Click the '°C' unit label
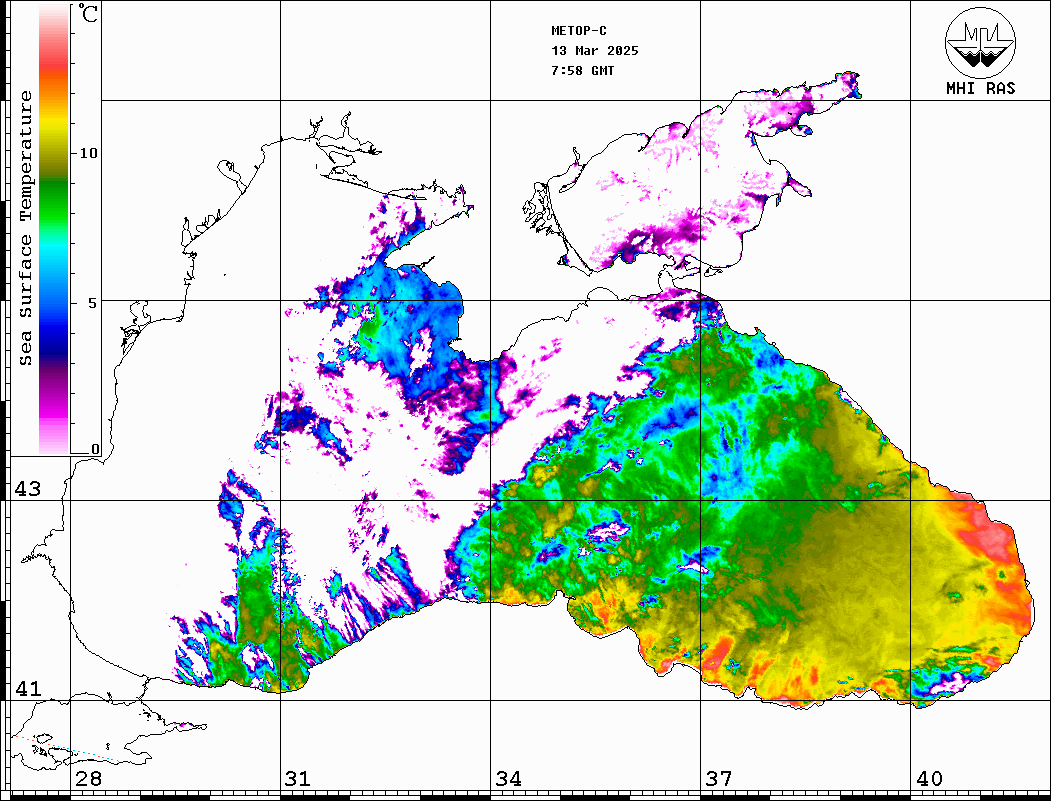The height and width of the screenshot is (801, 1051). [x=88, y=13]
